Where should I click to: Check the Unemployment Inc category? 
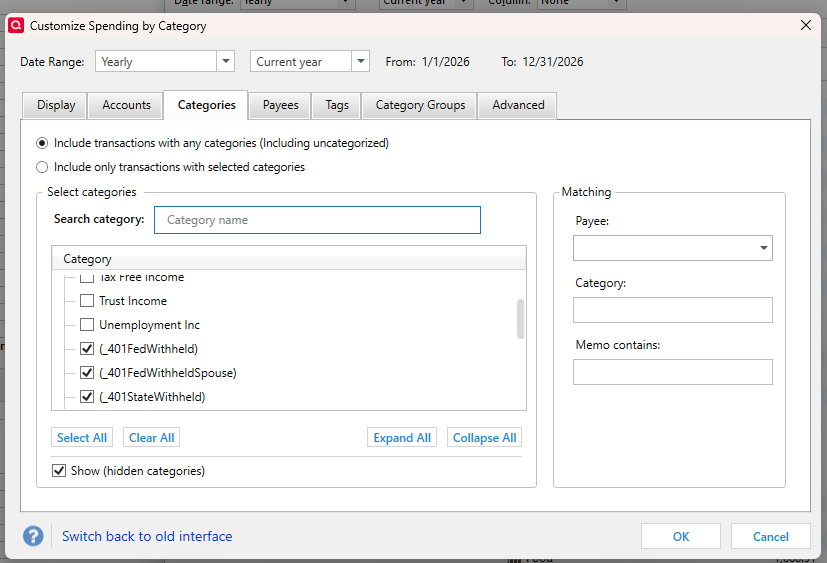(87, 325)
